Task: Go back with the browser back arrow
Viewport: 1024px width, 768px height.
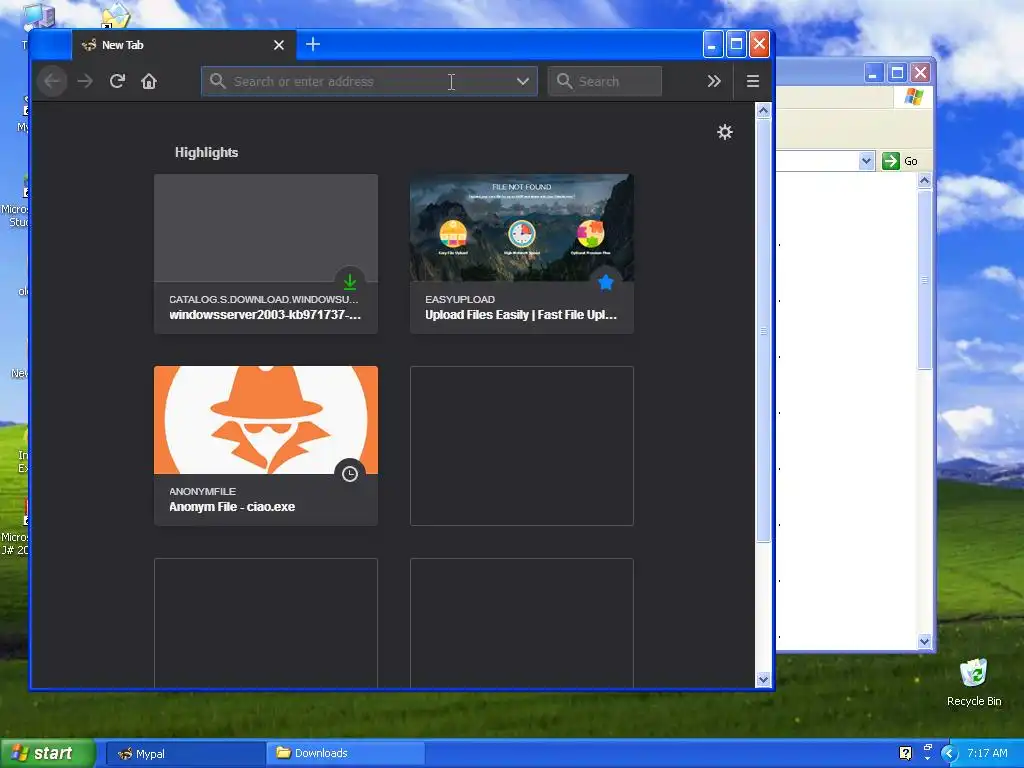Action: click(x=52, y=82)
